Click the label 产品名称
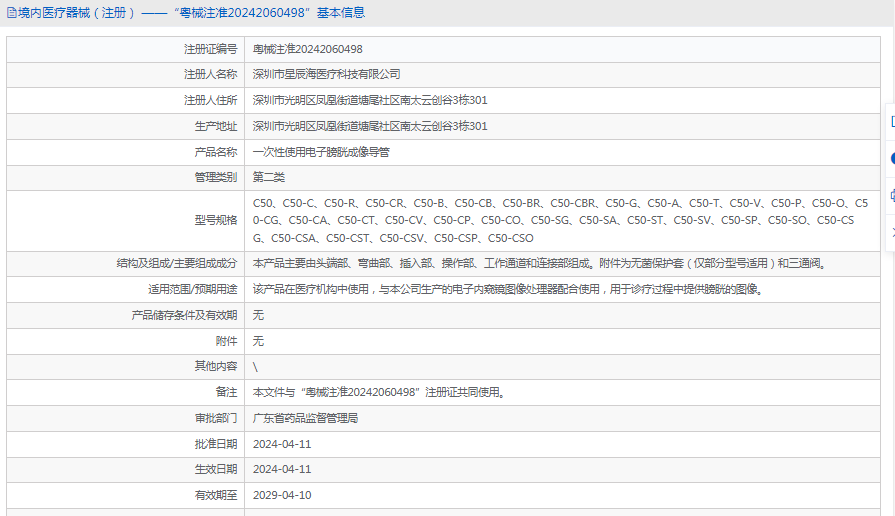 [x=216, y=152]
